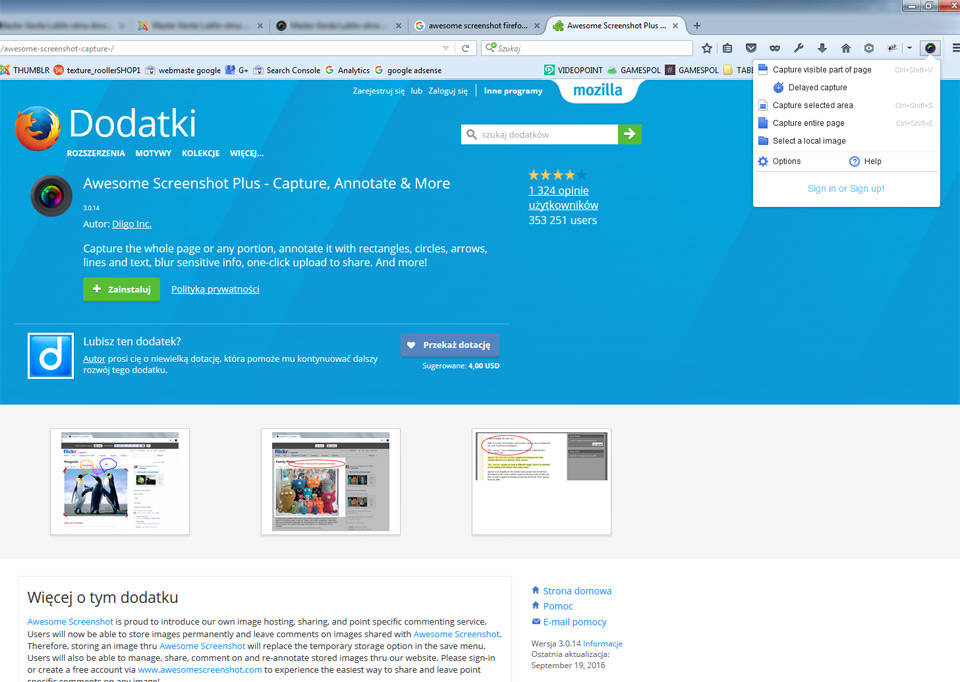Screen dimensions: 960x682
Task: Reload the page with refresh icon
Action: pyautogui.click(x=465, y=48)
